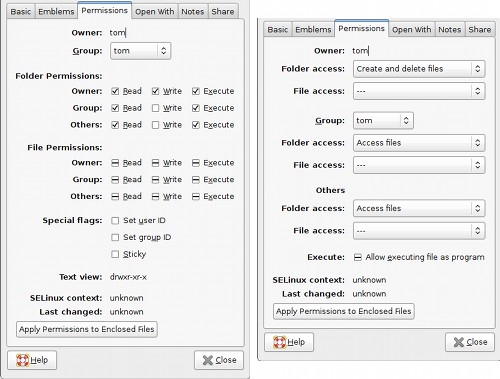
Task: Select Permissions tab in right dialog
Action: click(x=362, y=29)
